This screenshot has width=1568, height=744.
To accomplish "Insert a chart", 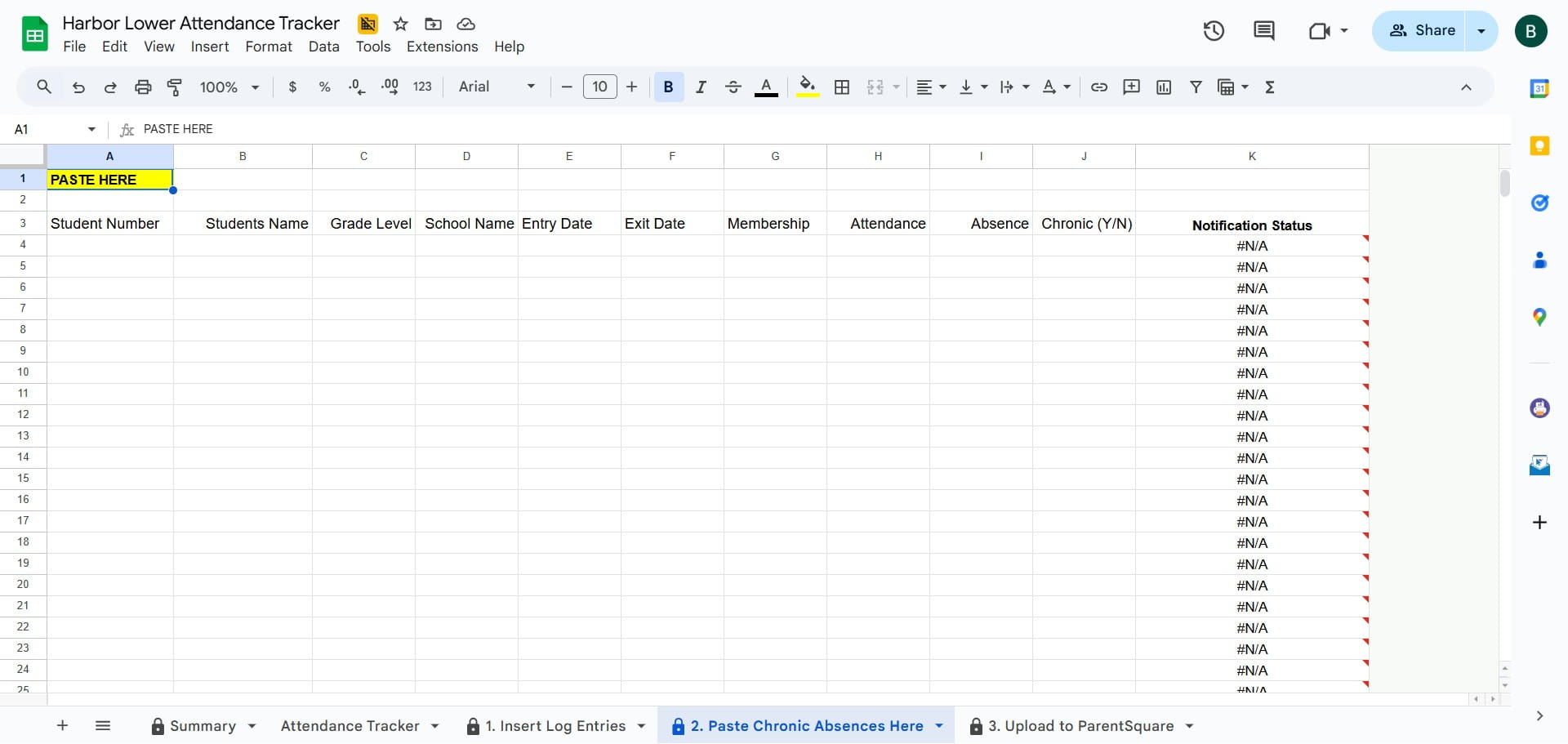I will 1164,87.
